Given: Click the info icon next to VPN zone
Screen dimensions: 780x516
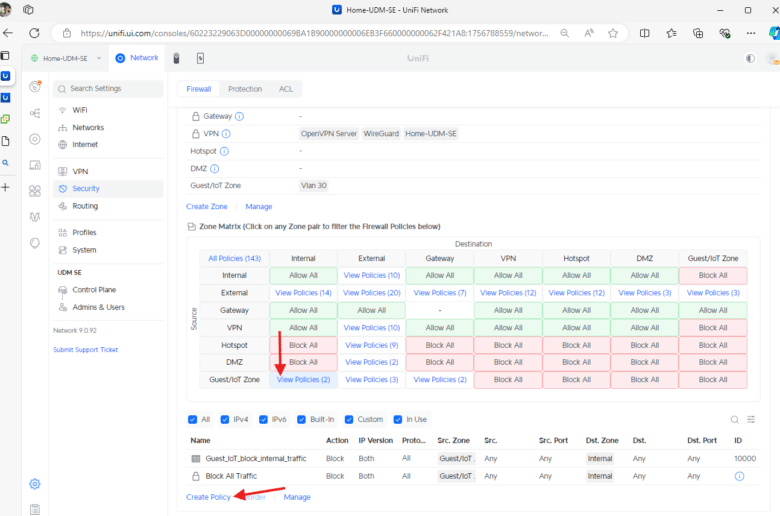Looking at the screenshot, I should pyautogui.click(x=226, y=134).
